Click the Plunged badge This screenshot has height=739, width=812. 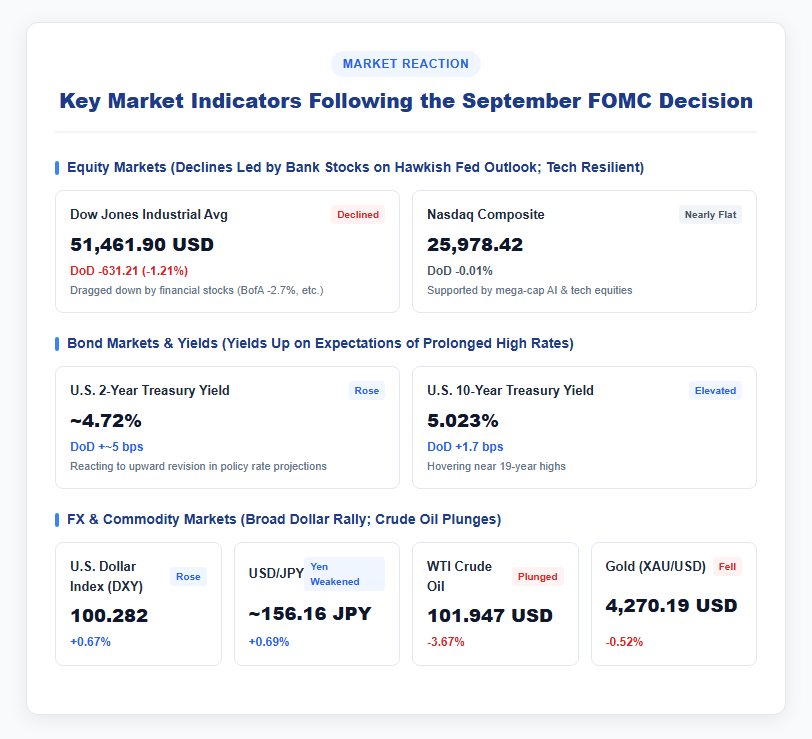(538, 576)
